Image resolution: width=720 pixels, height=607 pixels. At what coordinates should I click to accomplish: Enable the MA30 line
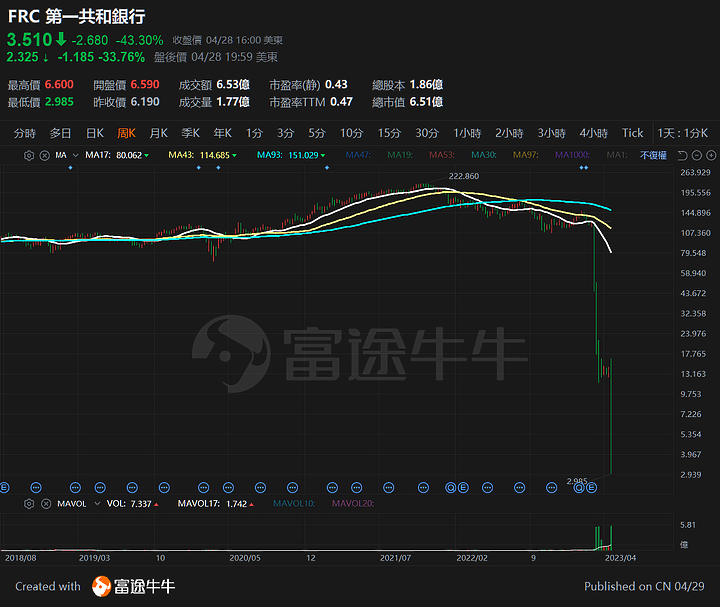484,155
